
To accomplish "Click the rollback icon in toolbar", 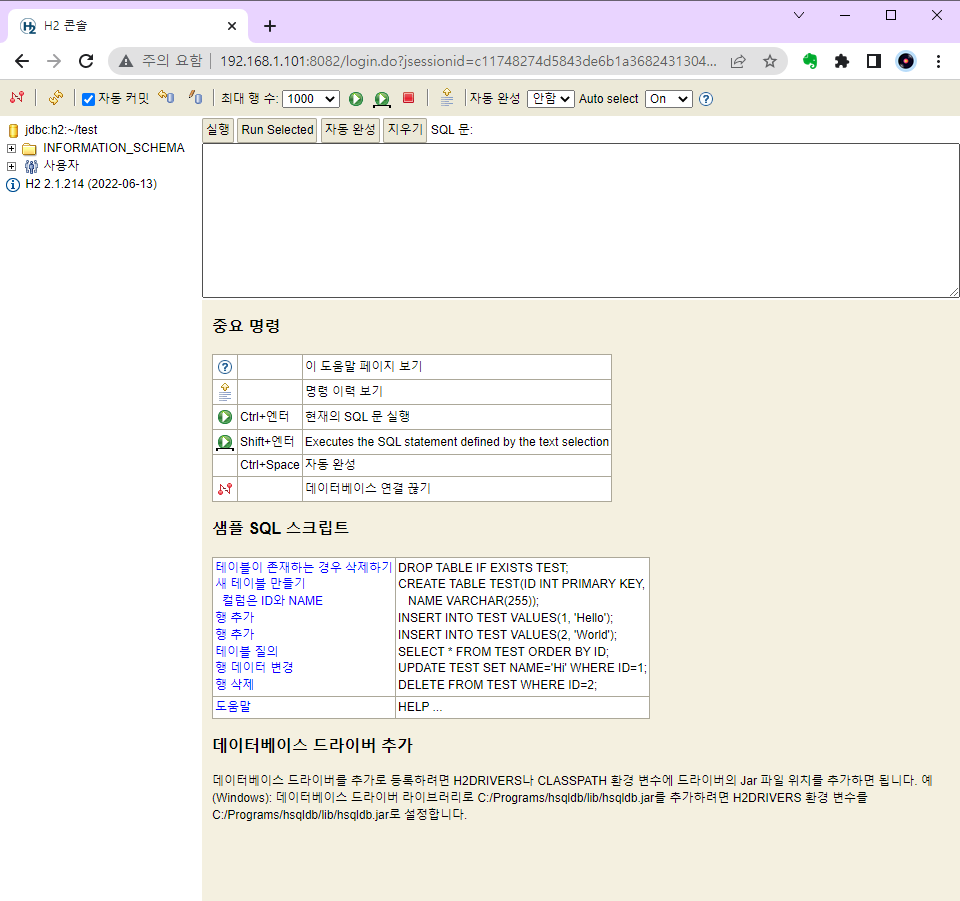I will tap(166, 97).
